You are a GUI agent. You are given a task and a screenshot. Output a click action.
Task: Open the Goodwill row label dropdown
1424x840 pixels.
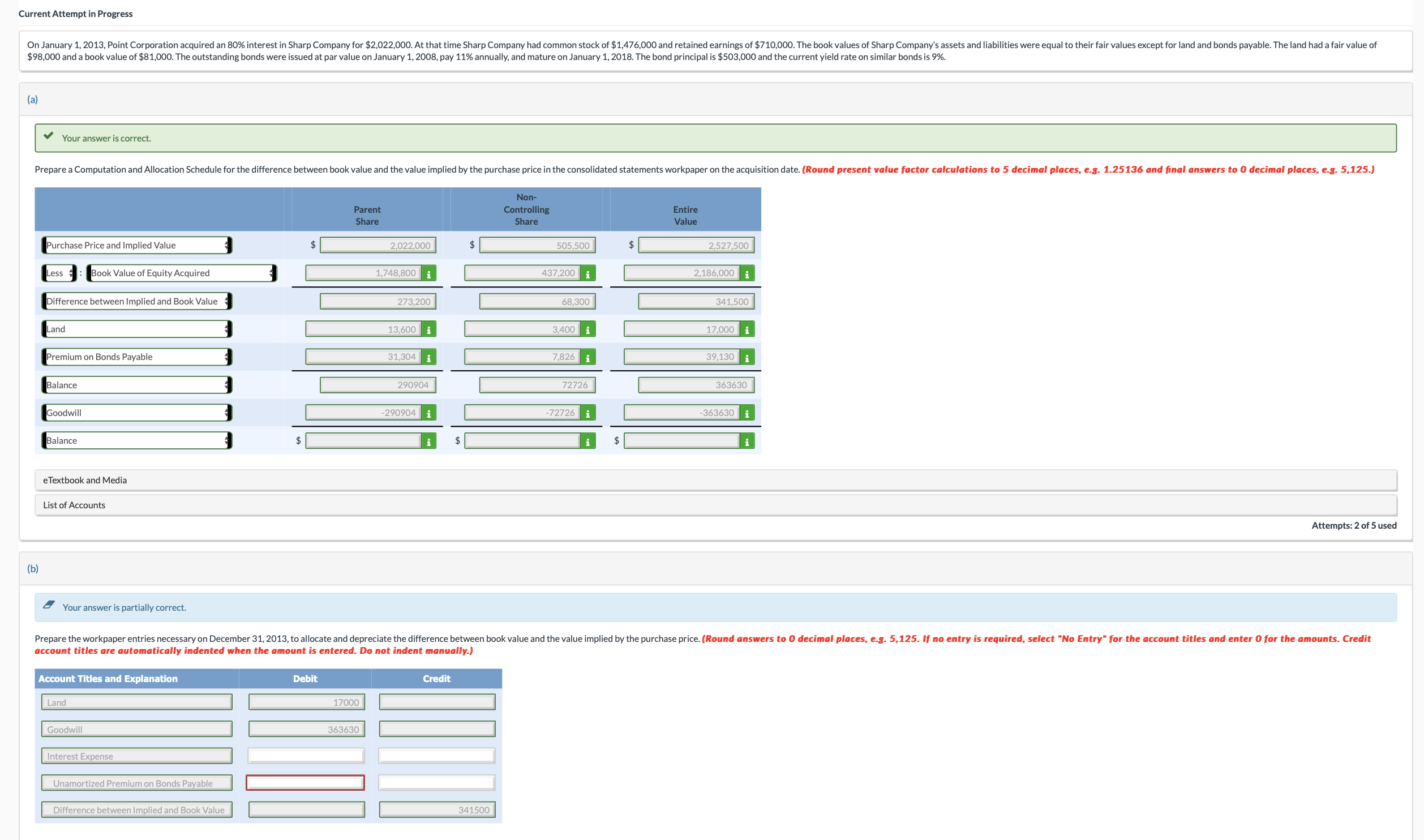pyautogui.click(x=136, y=413)
